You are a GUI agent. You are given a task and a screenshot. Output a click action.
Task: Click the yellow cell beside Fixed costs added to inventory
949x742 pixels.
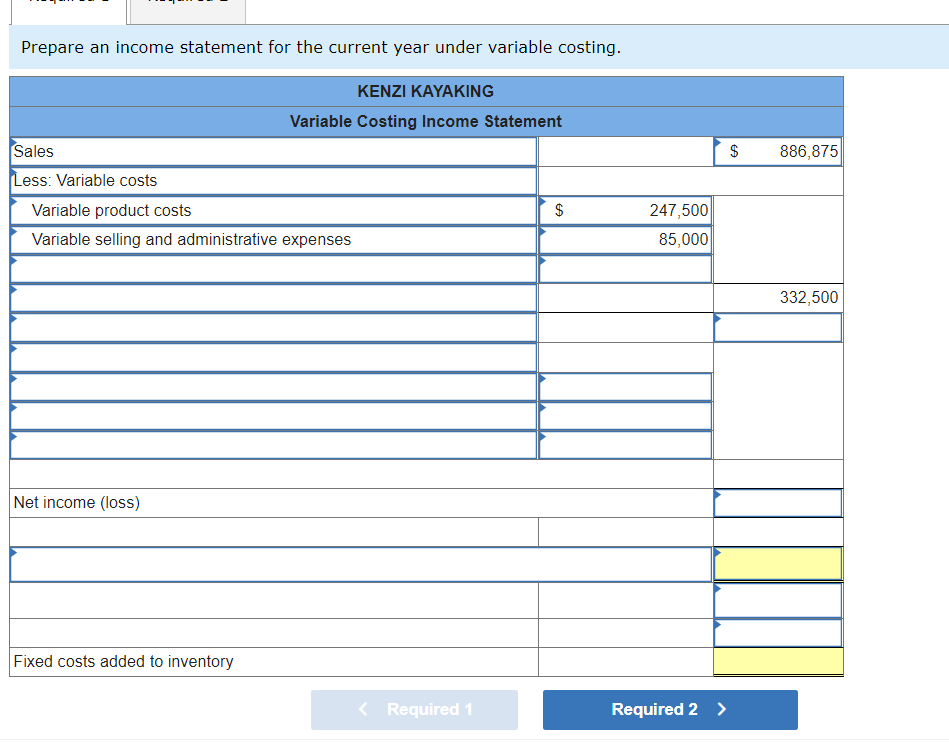[778, 661]
